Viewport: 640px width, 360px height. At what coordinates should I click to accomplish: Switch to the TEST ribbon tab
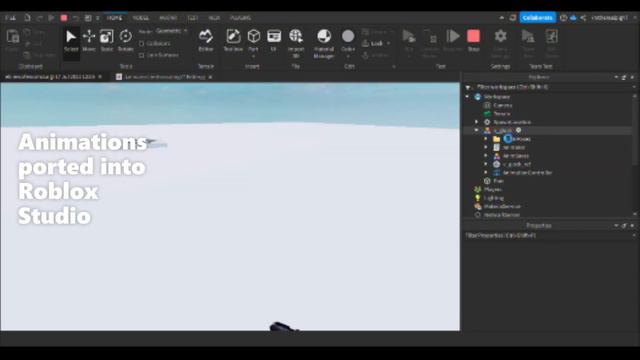(x=192, y=18)
